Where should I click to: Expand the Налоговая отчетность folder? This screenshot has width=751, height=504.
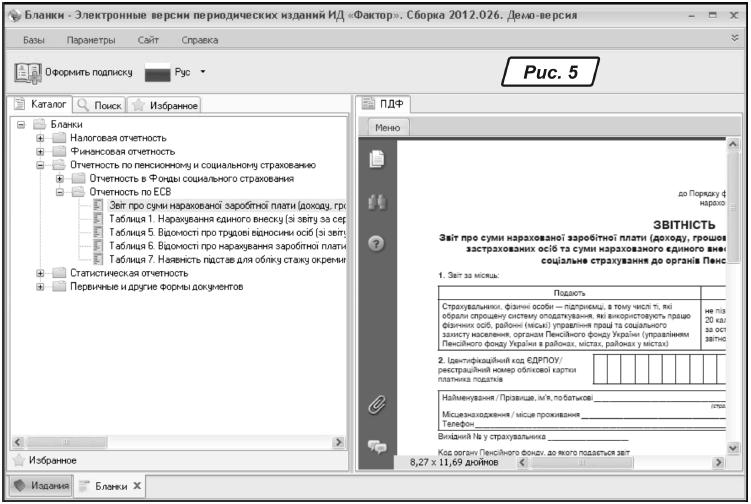pyautogui.click(x=41, y=137)
